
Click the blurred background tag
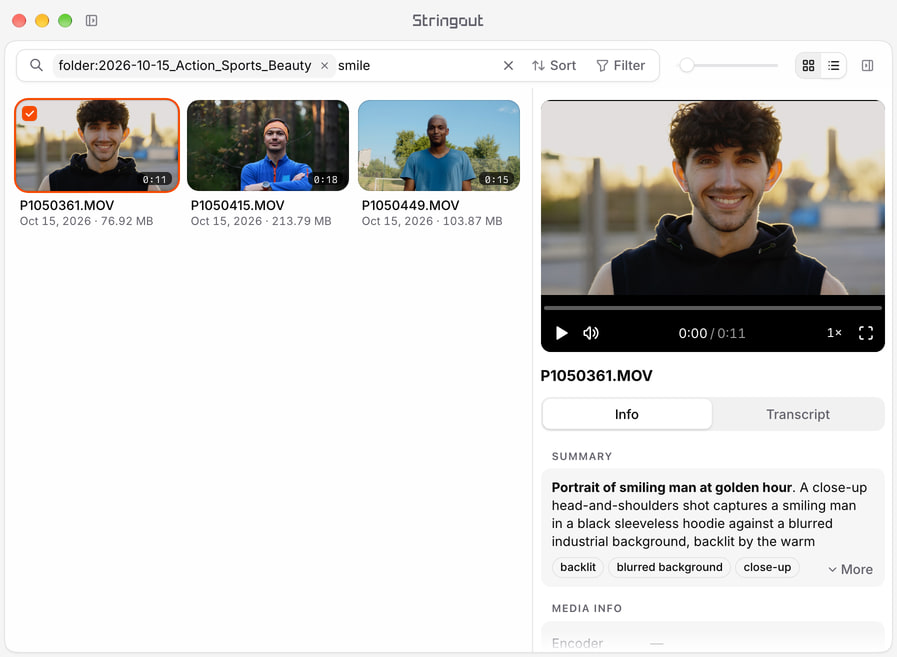coord(669,567)
